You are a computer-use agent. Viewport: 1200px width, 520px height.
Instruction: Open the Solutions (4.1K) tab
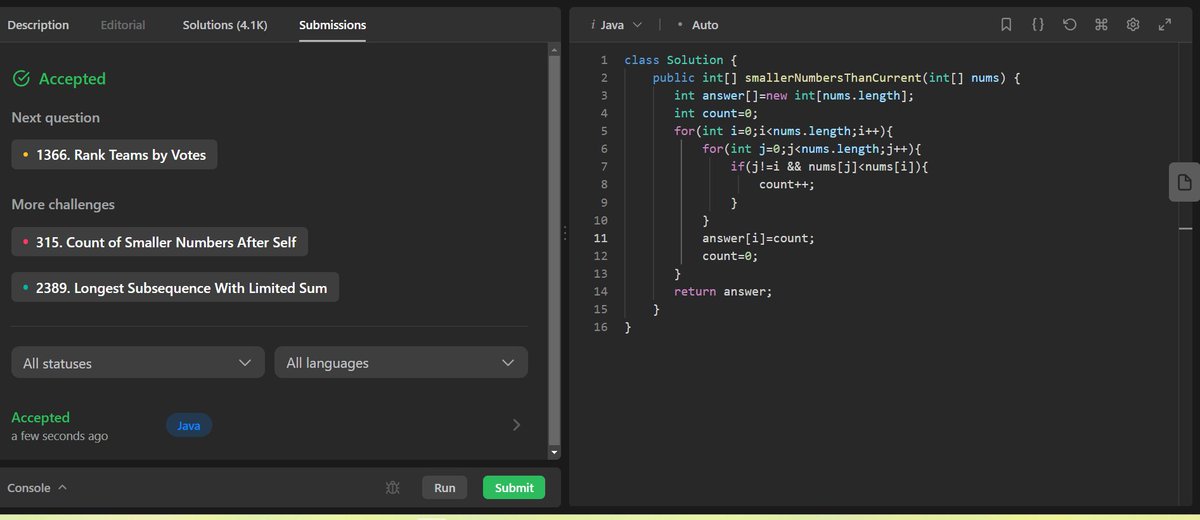tap(224, 25)
